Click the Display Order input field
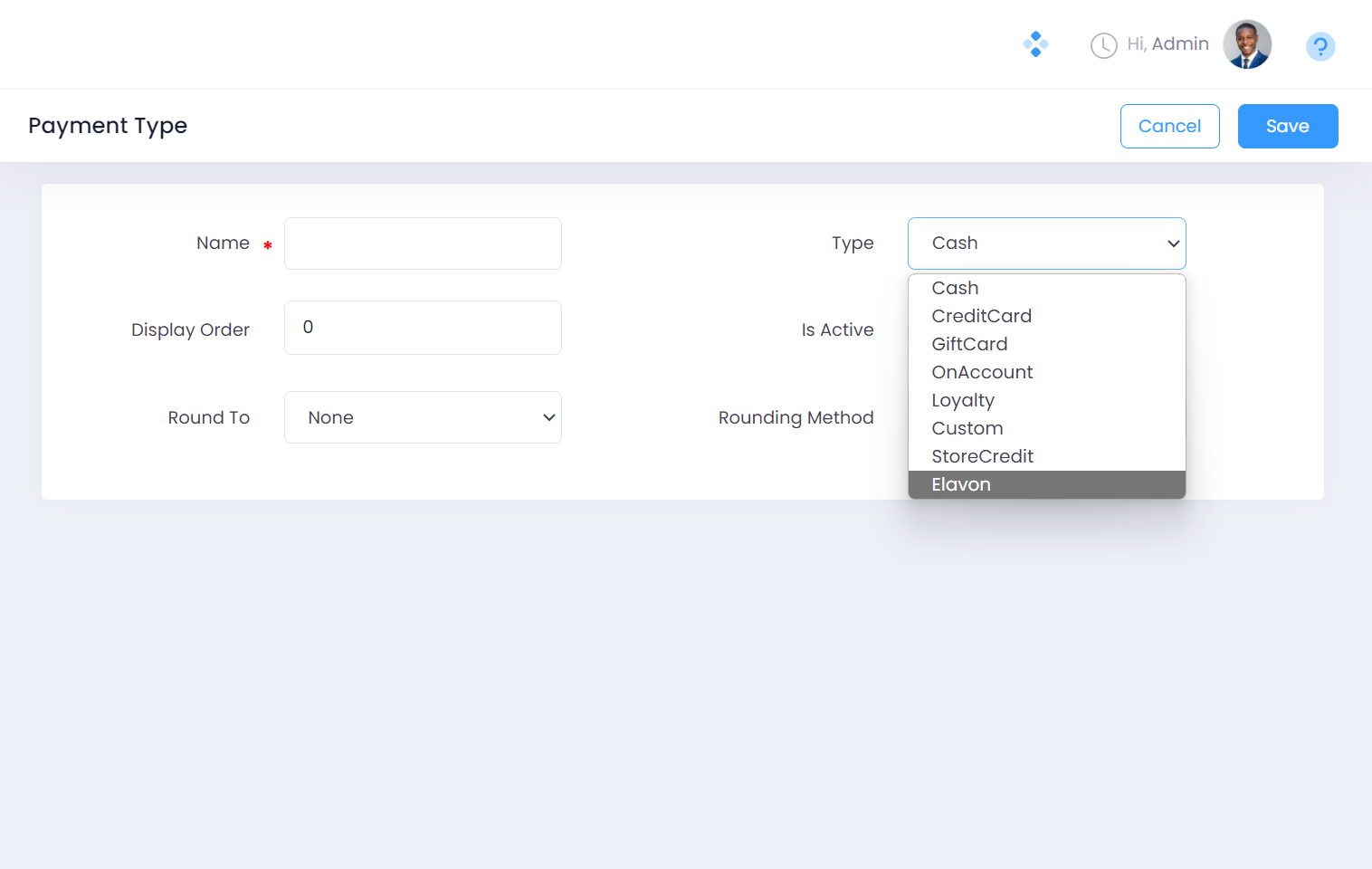The width and height of the screenshot is (1372, 869). pos(423,328)
